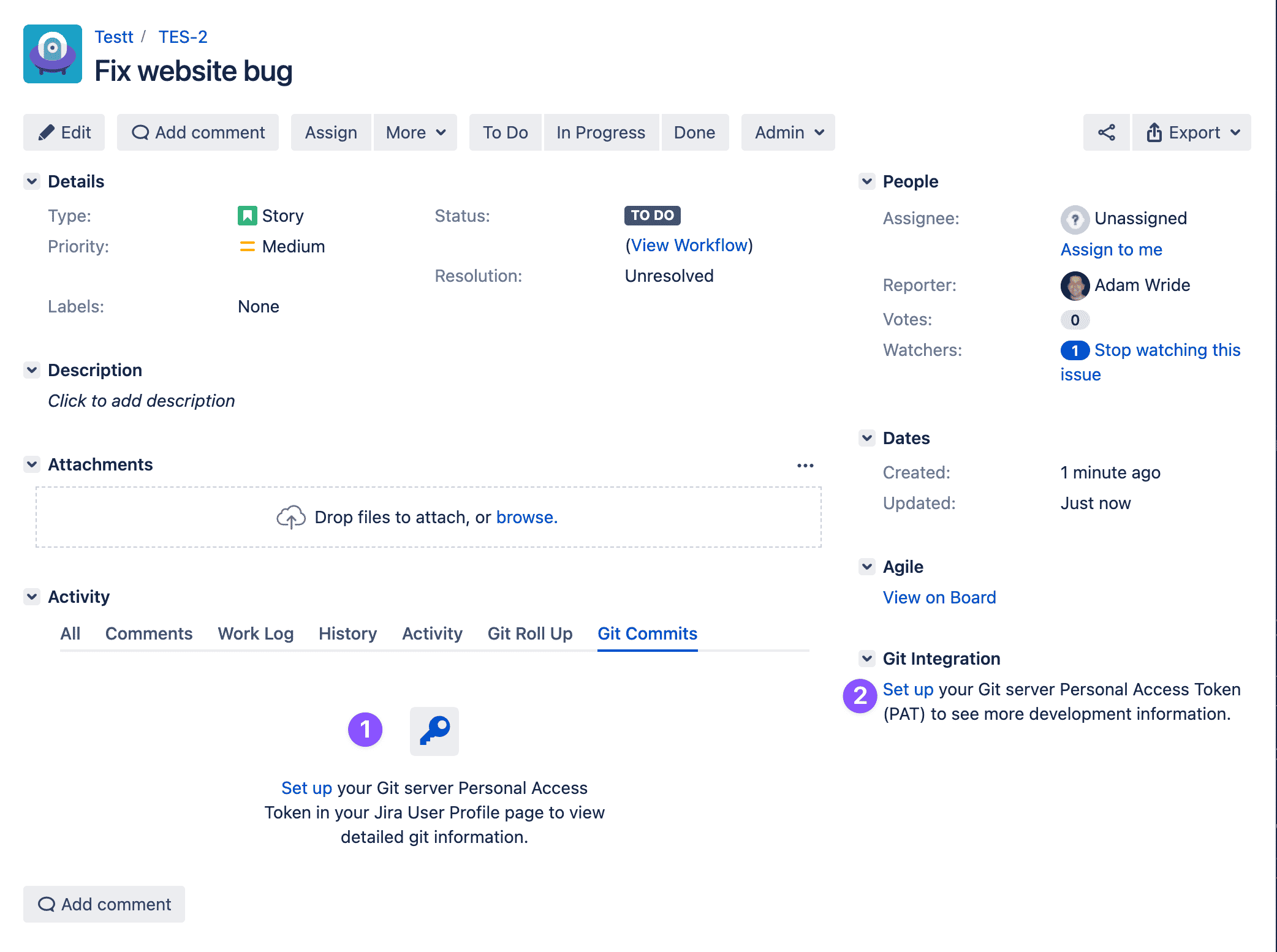Open the More dropdown menu
1277x952 pixels.
pyautogui.click(x=415, y=132)
